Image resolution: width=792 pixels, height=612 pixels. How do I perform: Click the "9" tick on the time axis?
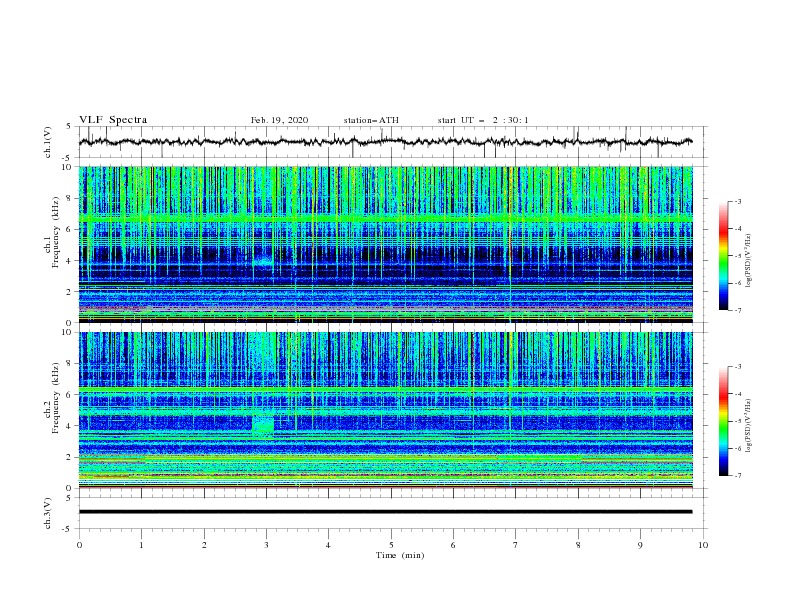click(x=640, y=545)
